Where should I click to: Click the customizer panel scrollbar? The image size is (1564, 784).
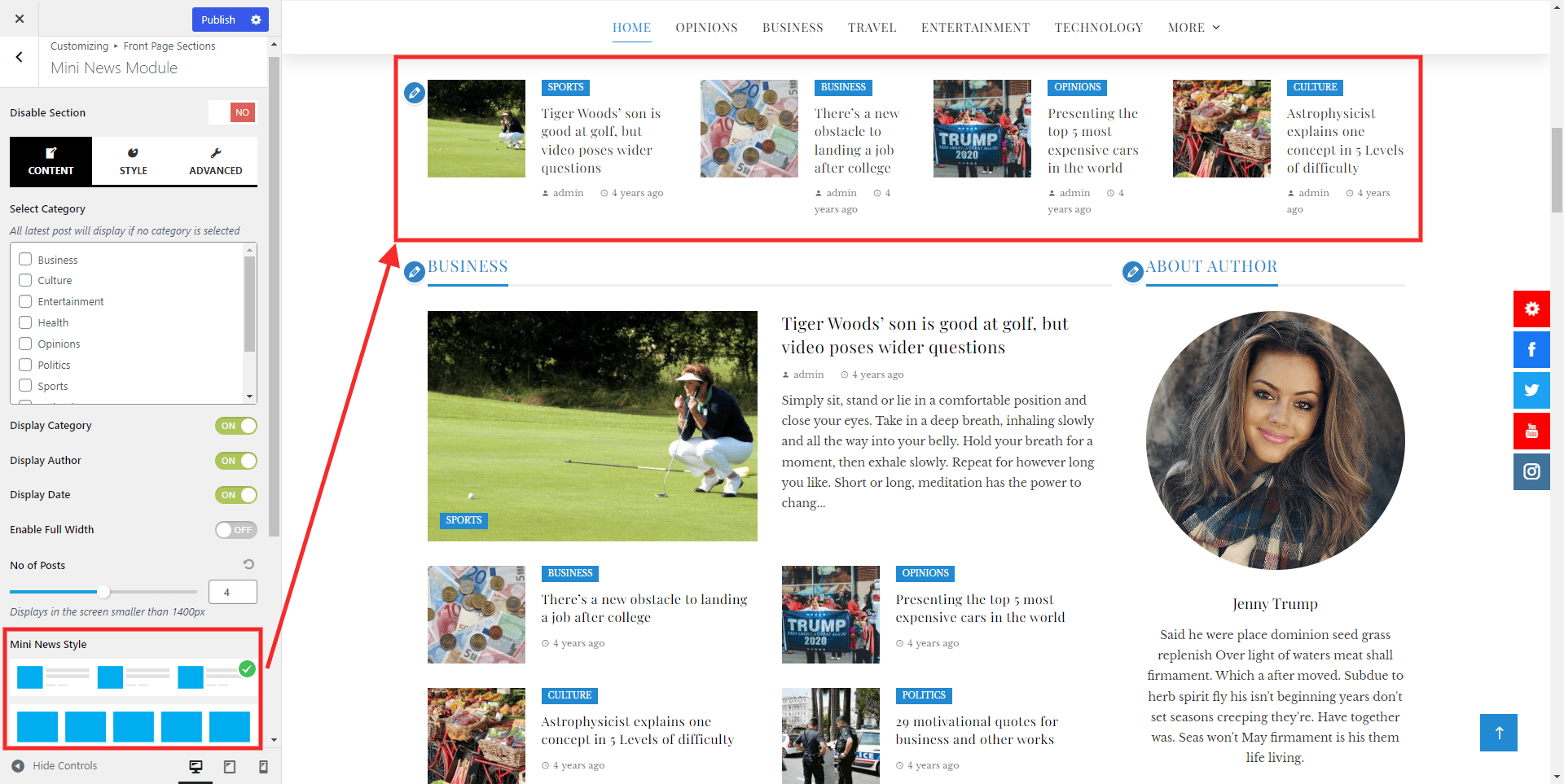274,297
